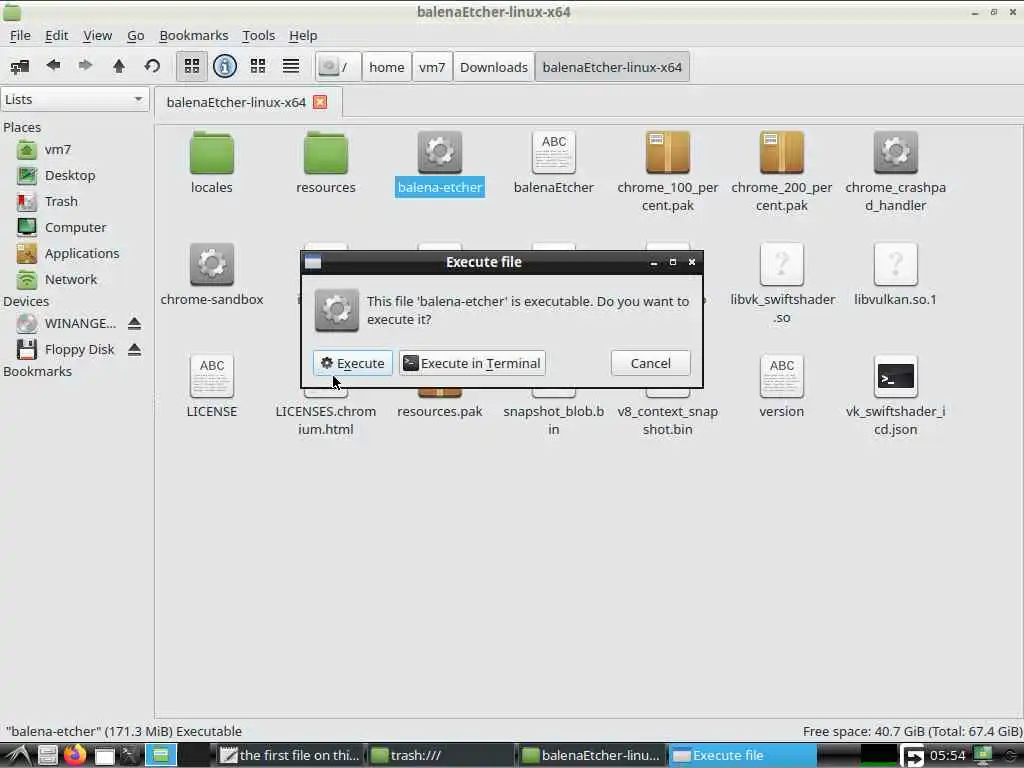This screenshot has width=1024, height=768.
Task: Select the LICENSE file
Action: coord(212,387)
